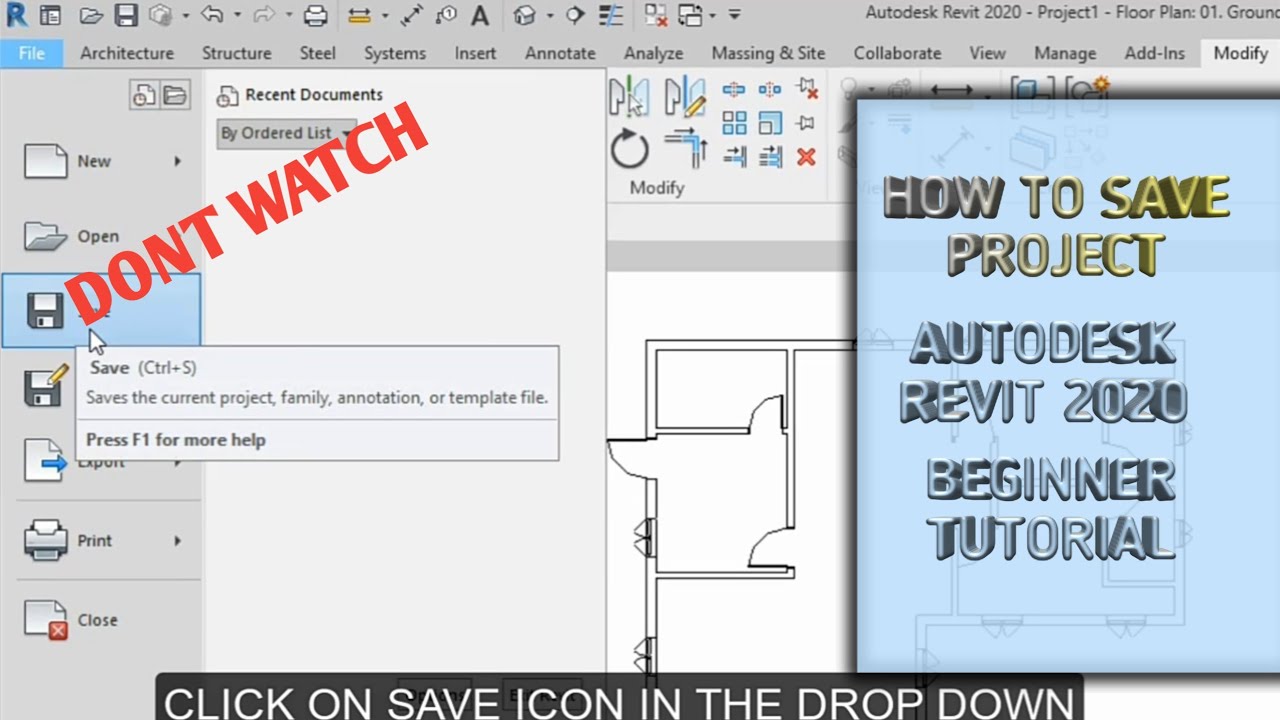Click the Print icon in toolbar

(315, 15)
